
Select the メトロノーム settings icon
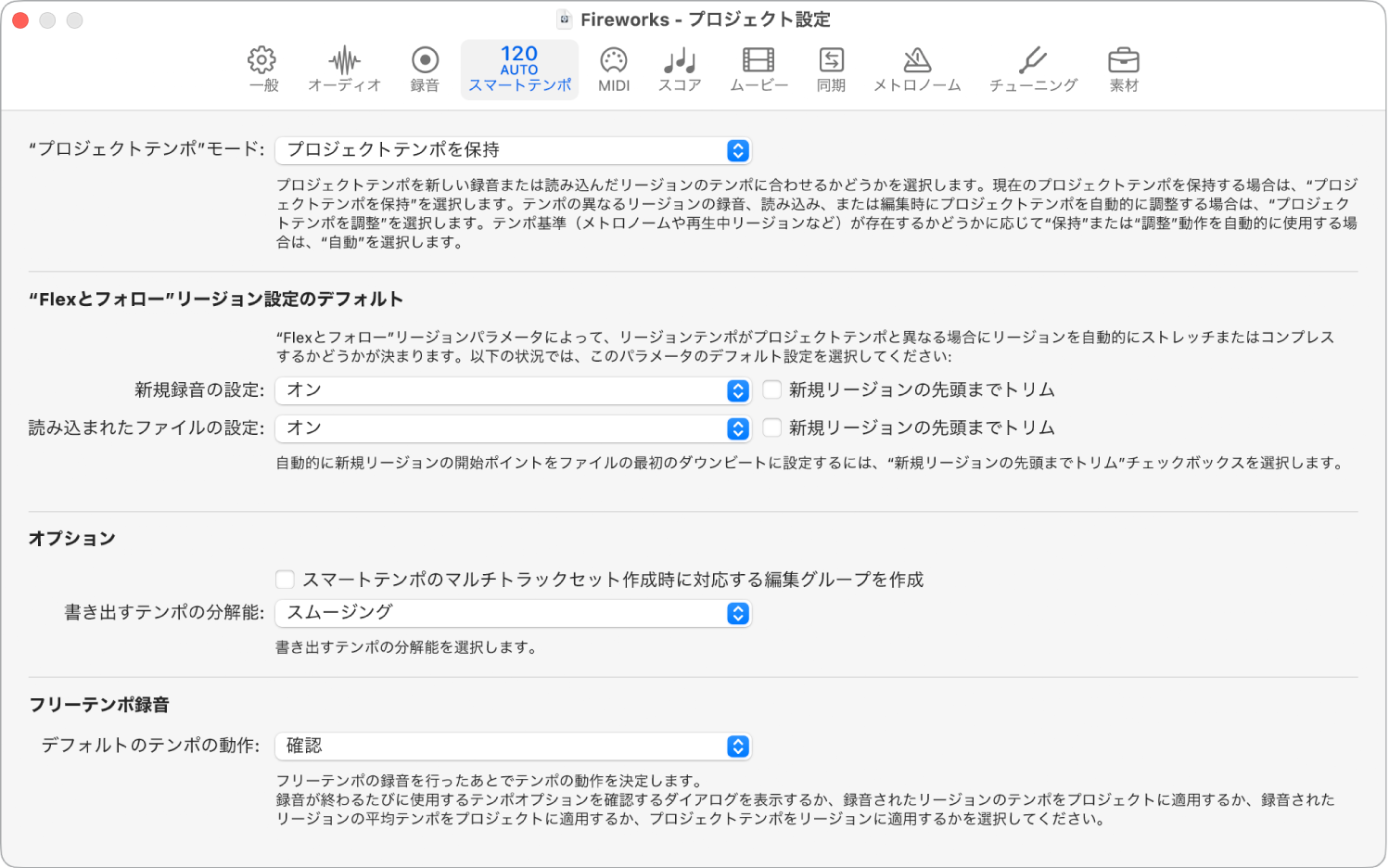(x=916, y=70)
